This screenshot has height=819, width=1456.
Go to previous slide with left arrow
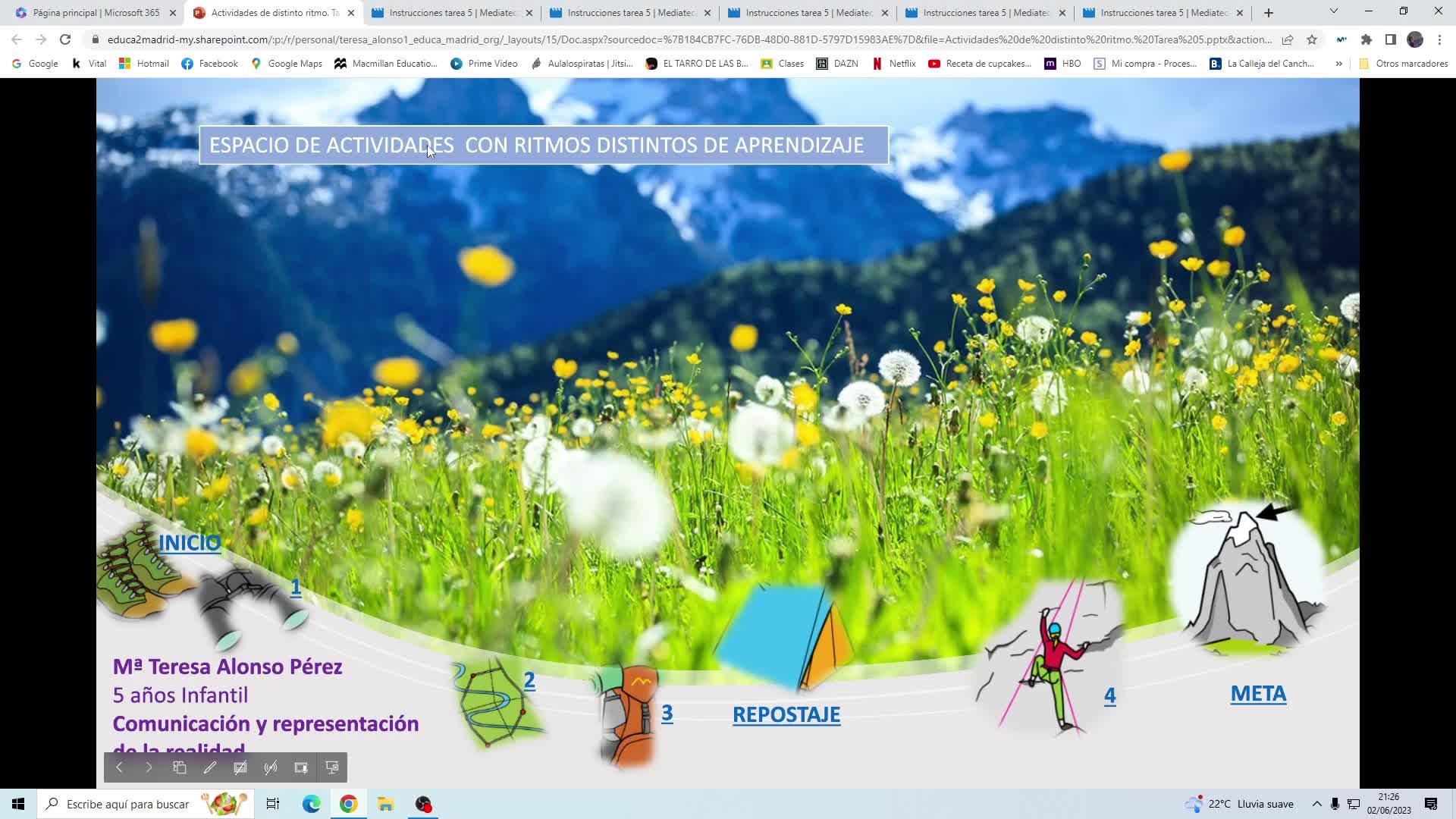[119, 767]
